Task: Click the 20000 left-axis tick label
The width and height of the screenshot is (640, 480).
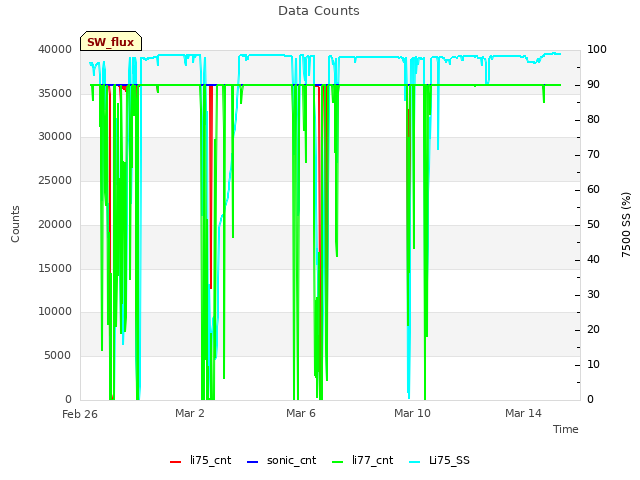Action: coord(55,224)
